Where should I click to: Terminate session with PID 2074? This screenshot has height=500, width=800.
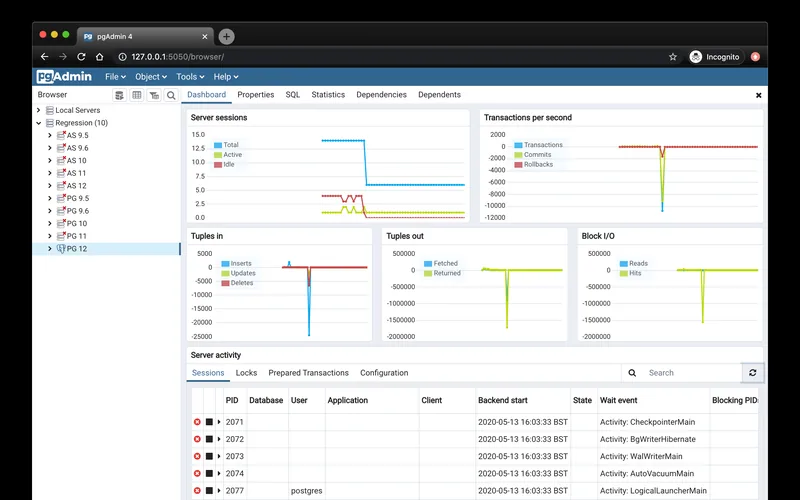pos(197,473)
